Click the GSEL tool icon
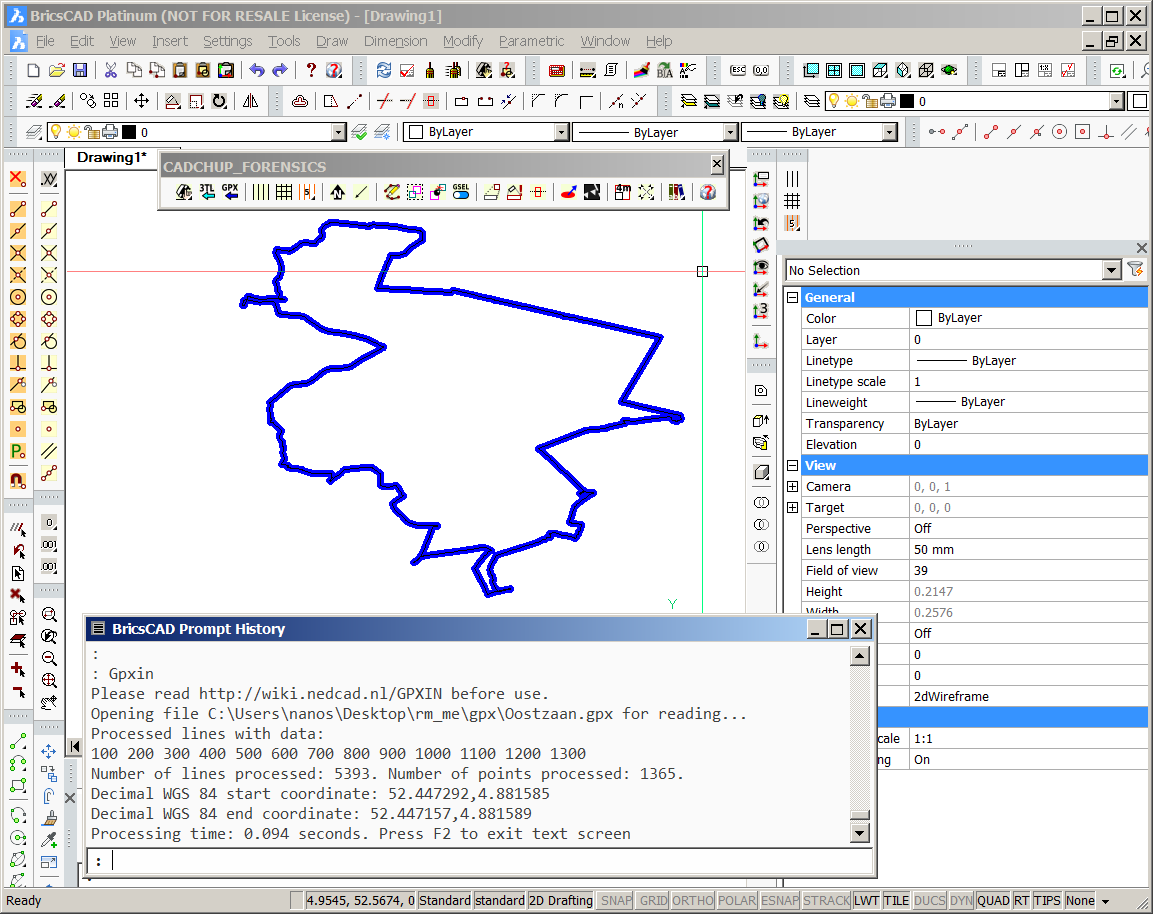 pyautogui.click(x=461, y=192)
